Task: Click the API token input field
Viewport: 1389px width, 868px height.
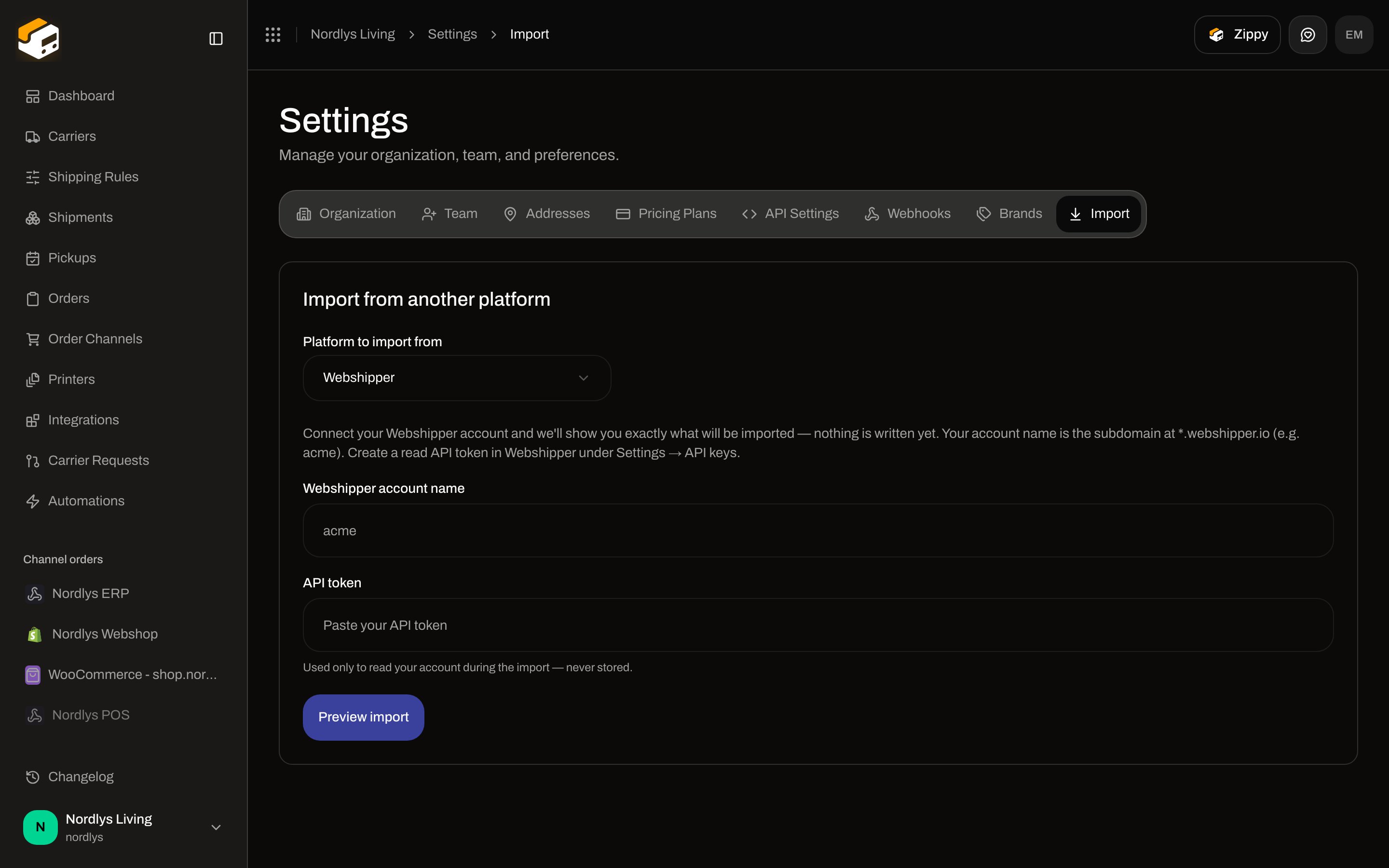Action: pyautogui.click(x=818, y=625)
